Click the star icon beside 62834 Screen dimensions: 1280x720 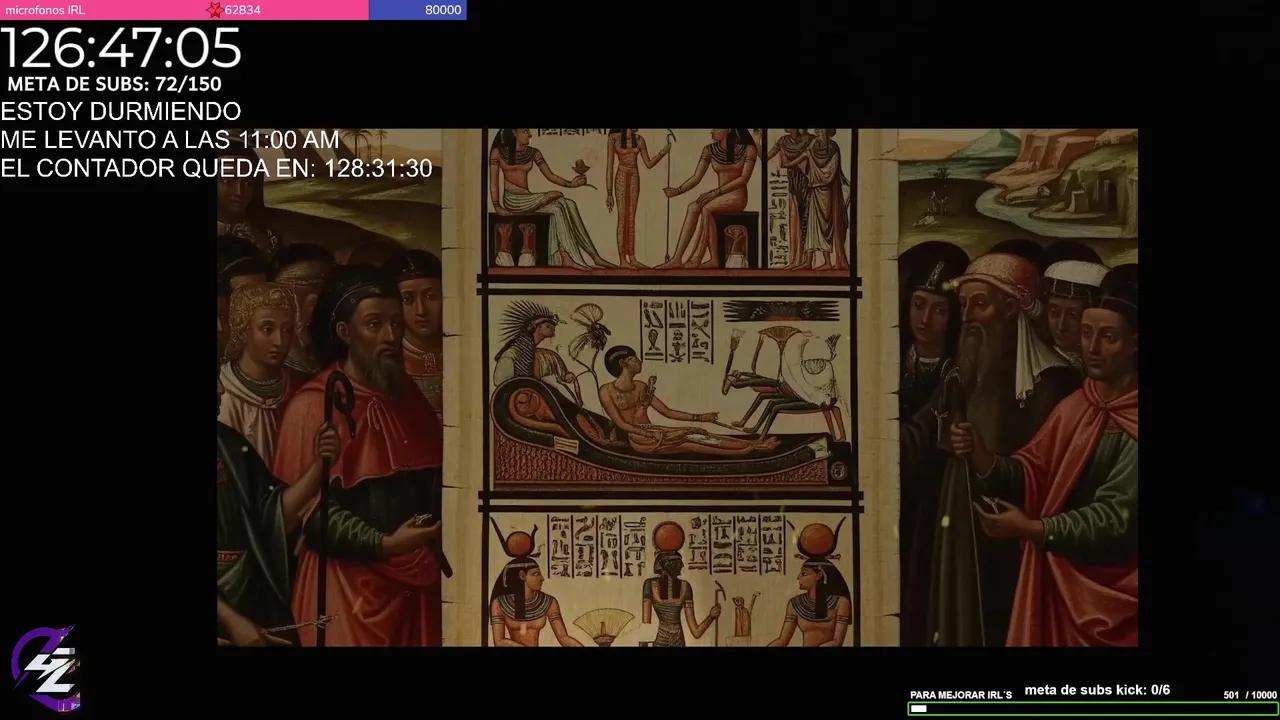tap(214, 10)
